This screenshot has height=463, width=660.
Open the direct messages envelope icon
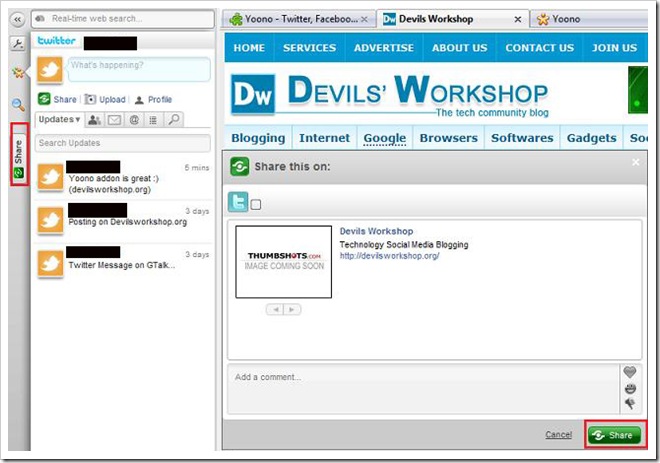114,120
